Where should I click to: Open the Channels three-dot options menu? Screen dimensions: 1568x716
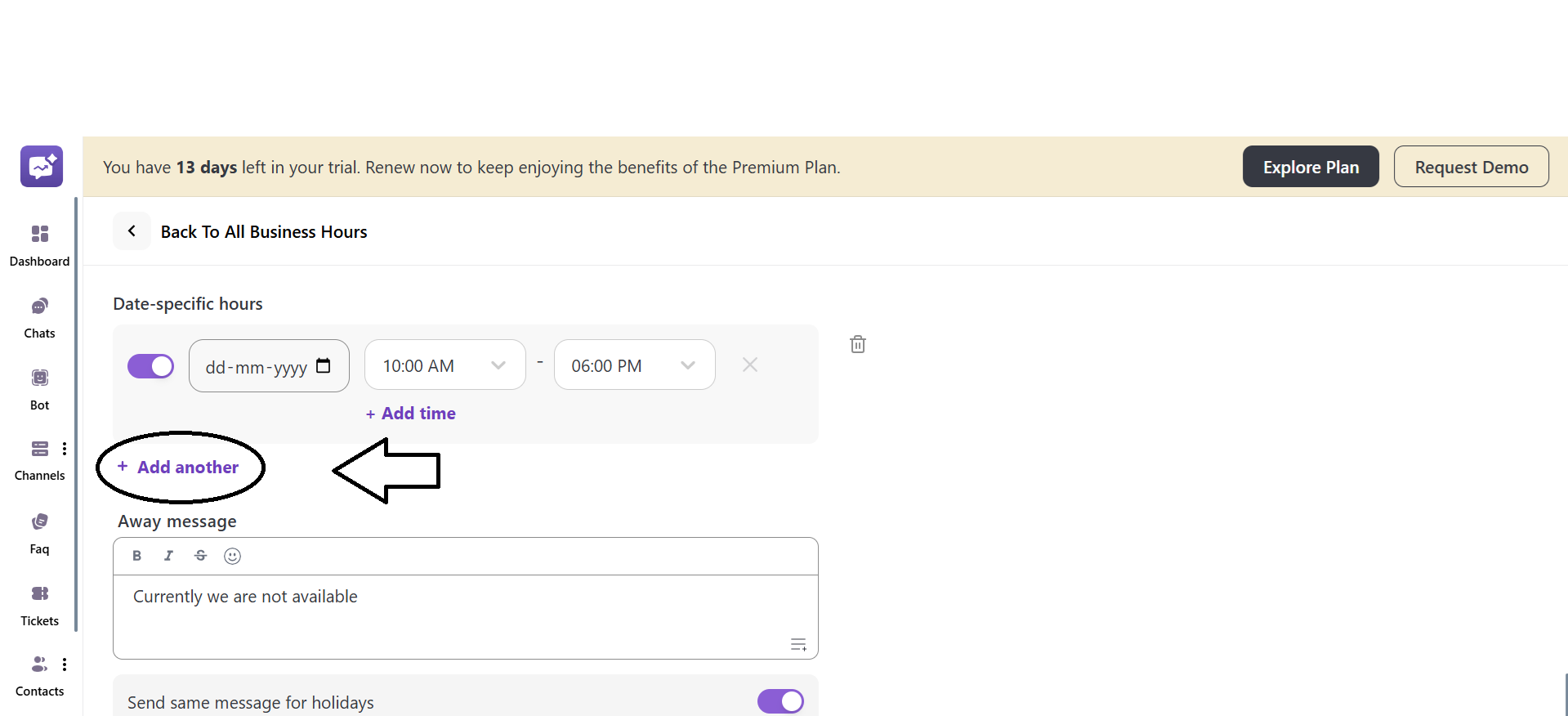point(65,449)
